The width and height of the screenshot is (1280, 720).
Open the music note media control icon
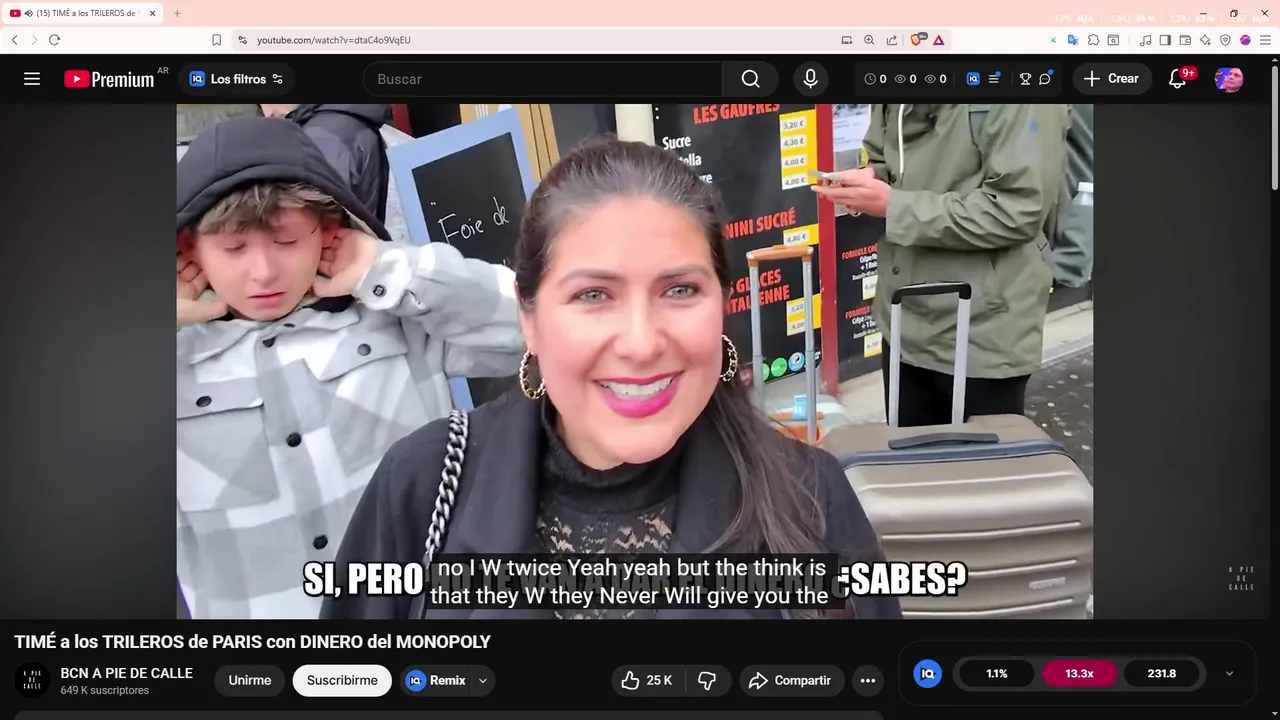point(1146,40)
